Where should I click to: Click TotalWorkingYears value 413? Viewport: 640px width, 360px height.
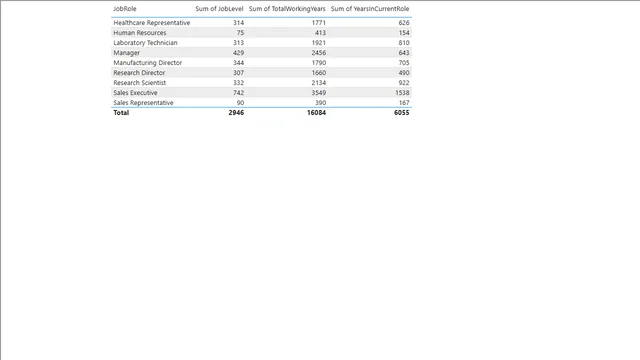[x=320, y=33]
